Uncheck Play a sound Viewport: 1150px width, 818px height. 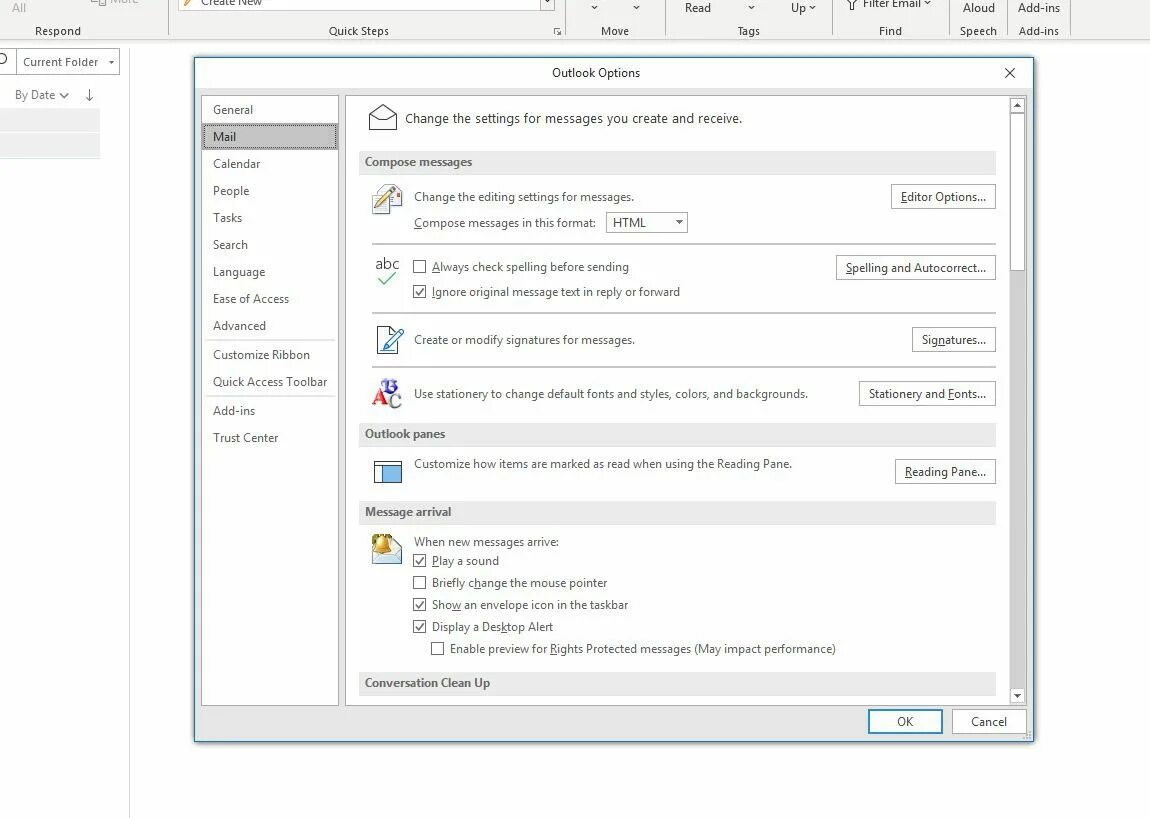pos(420,561)
